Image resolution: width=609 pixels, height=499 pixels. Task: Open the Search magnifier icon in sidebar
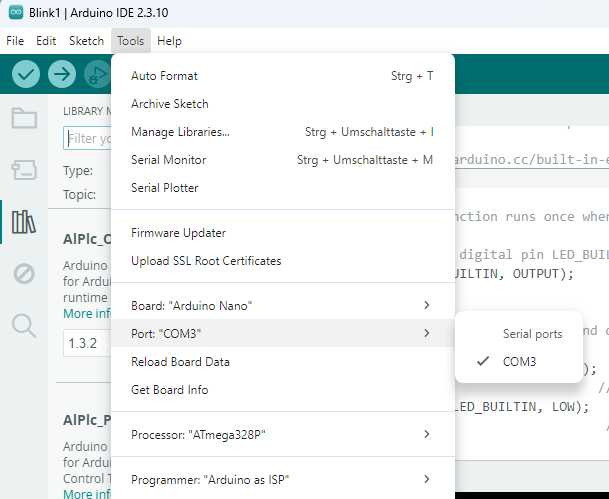[24, 325]
